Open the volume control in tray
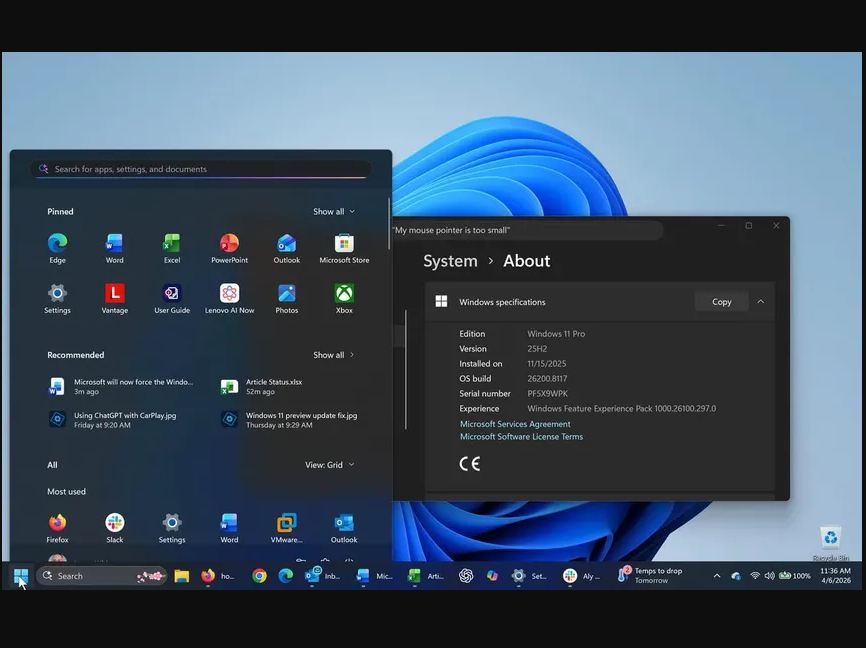The image size is (866, 648). [769, 576]
